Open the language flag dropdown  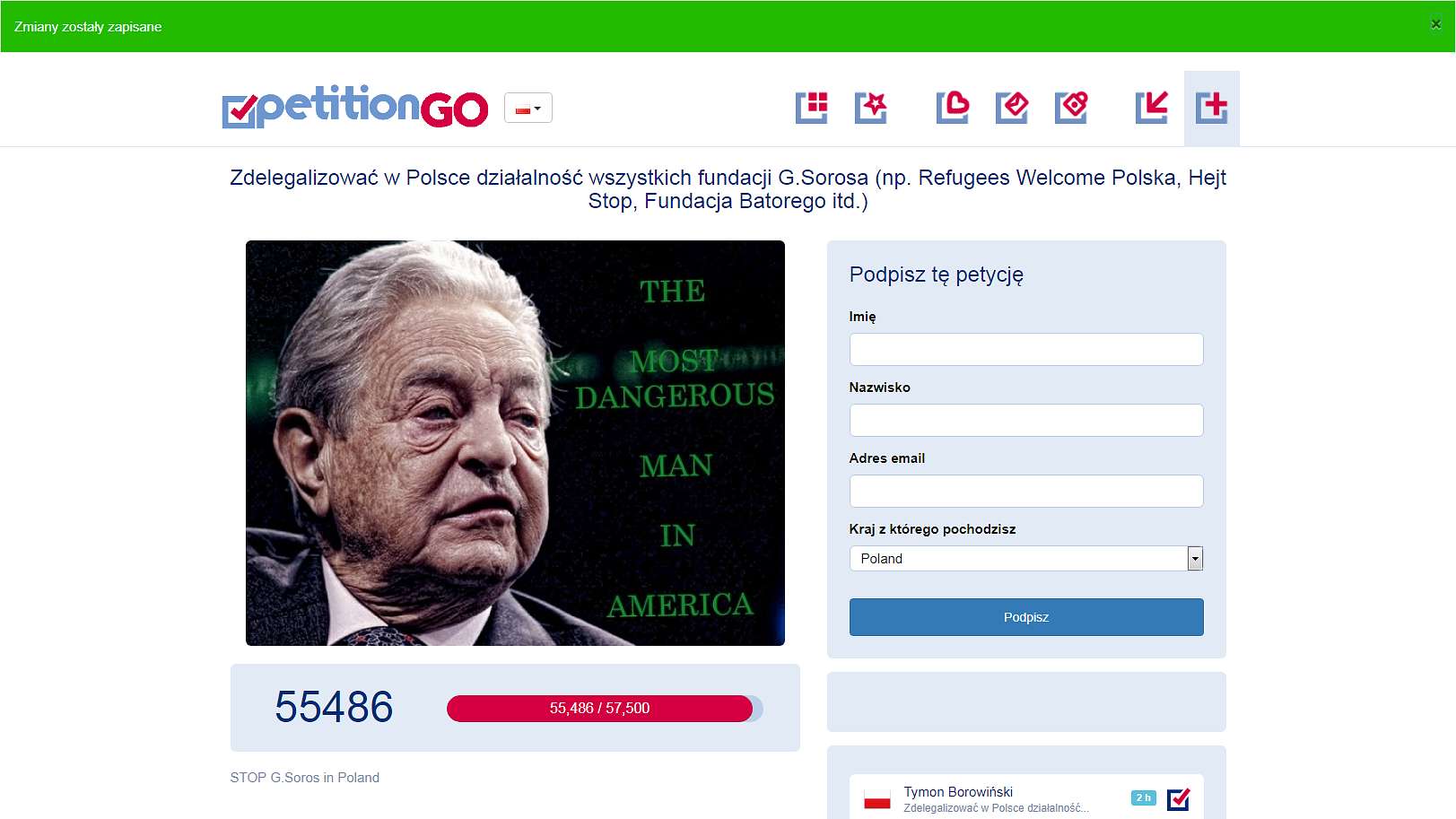[528, 109]
